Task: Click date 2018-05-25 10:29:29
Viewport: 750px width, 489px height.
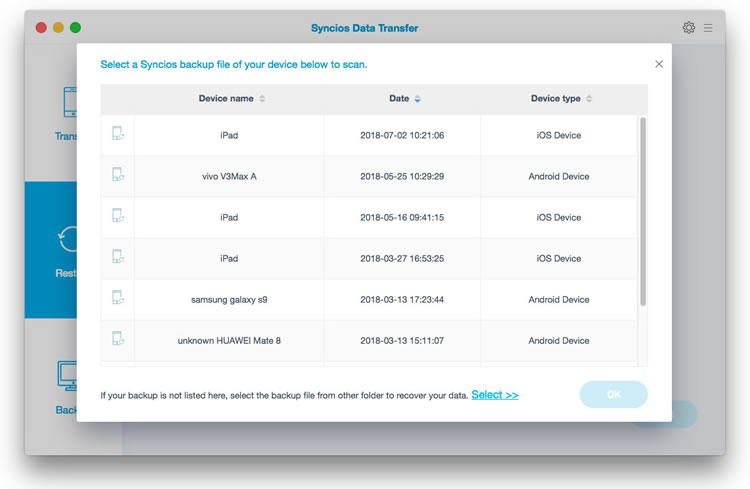Action: click(402, 177)
